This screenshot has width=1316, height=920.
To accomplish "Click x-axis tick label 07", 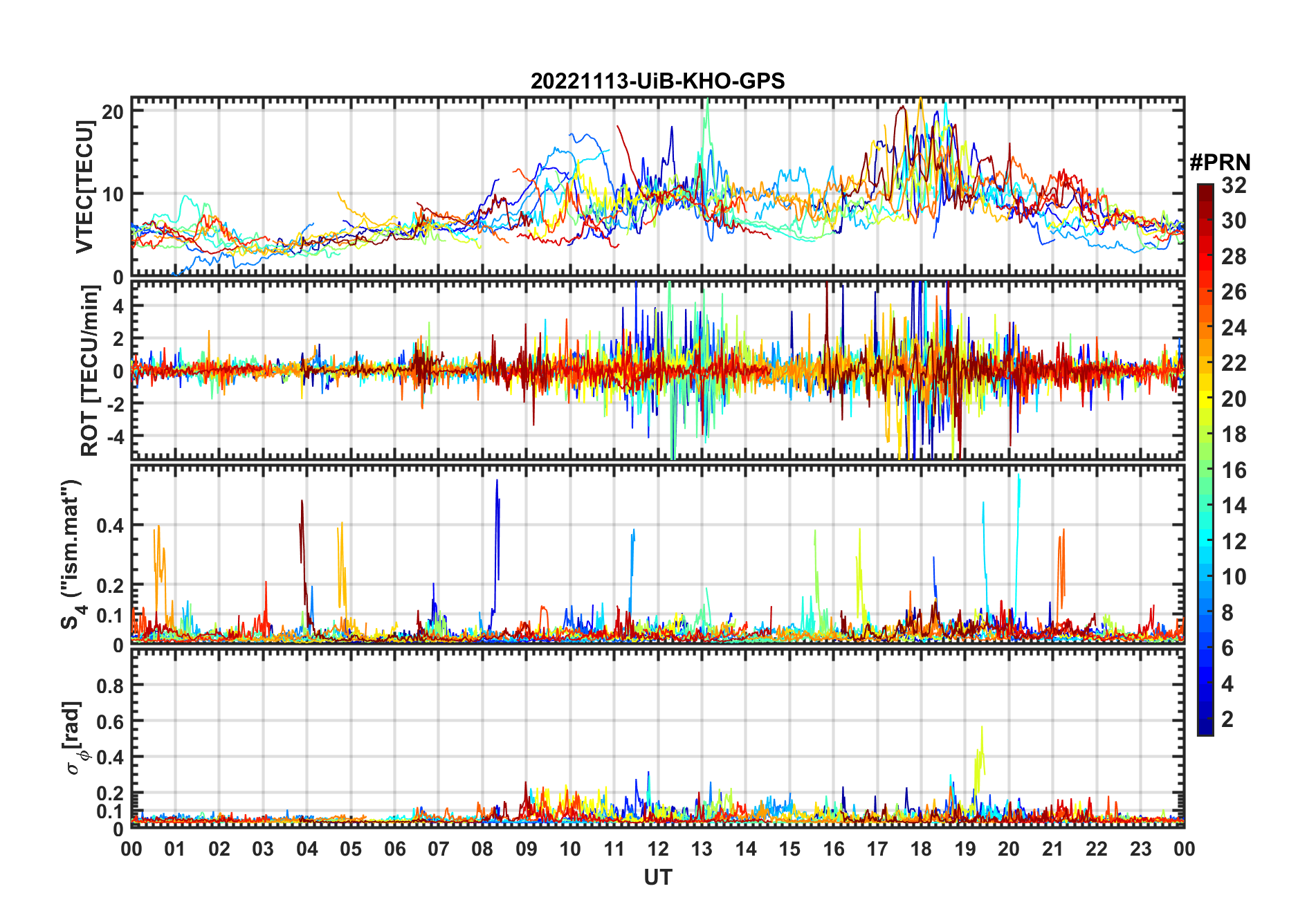I will click(439, 849).
